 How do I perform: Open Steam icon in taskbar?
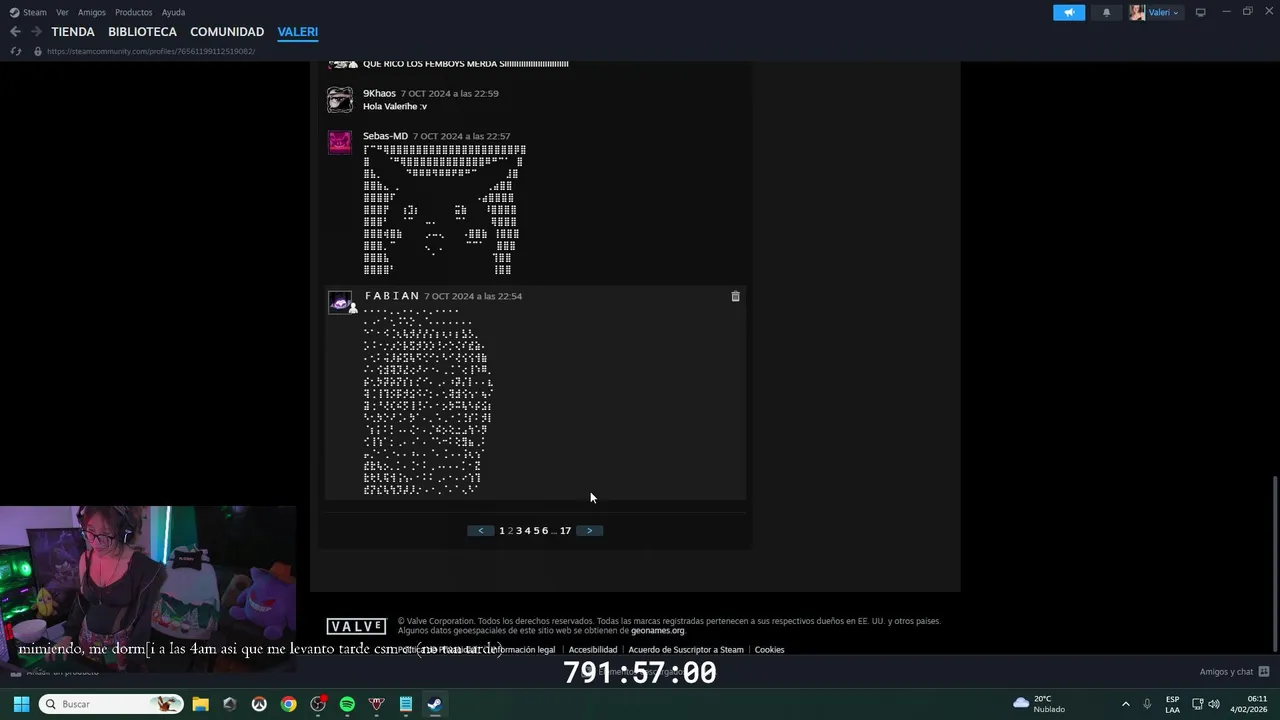435,704
